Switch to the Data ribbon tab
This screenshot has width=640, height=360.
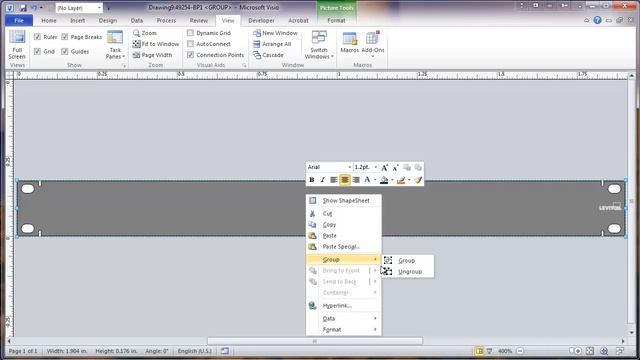(137, 20)
